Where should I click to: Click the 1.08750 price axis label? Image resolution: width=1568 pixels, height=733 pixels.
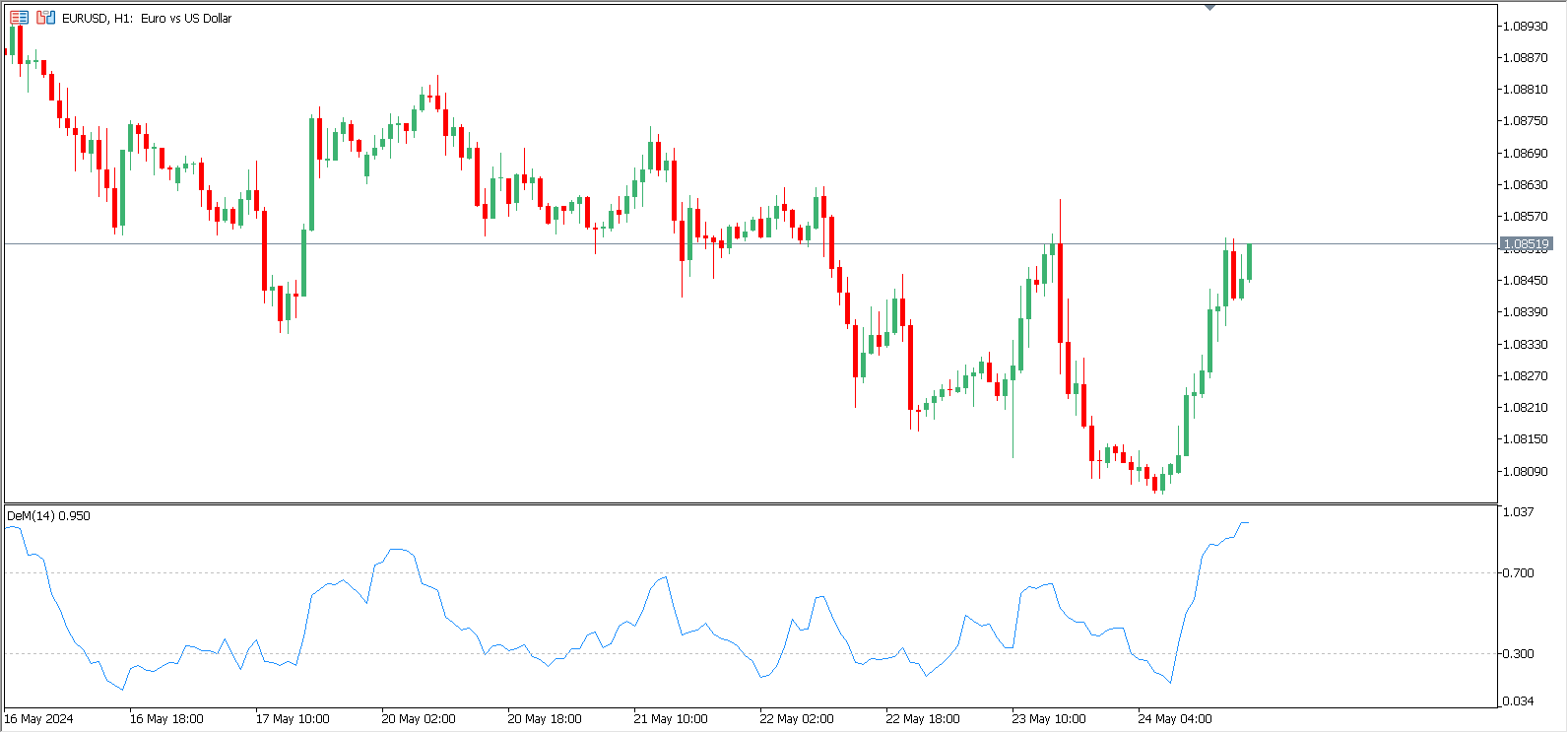(x=1524, y=120)
